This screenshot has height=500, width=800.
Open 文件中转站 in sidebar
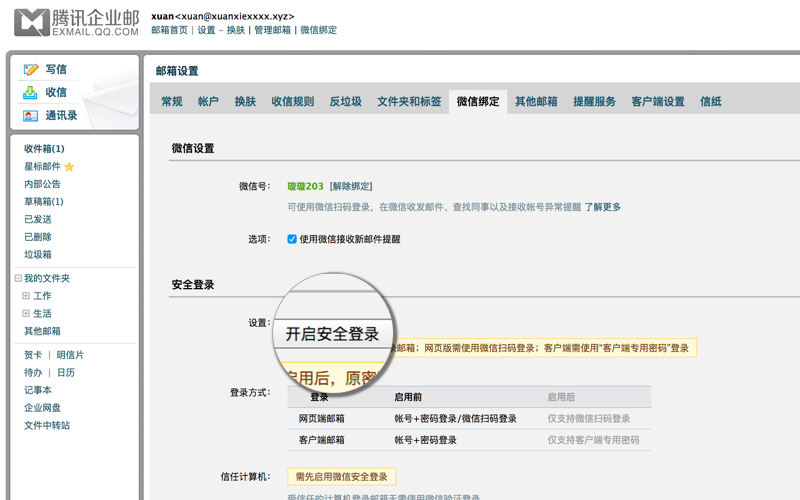click(x=47, y=425)
